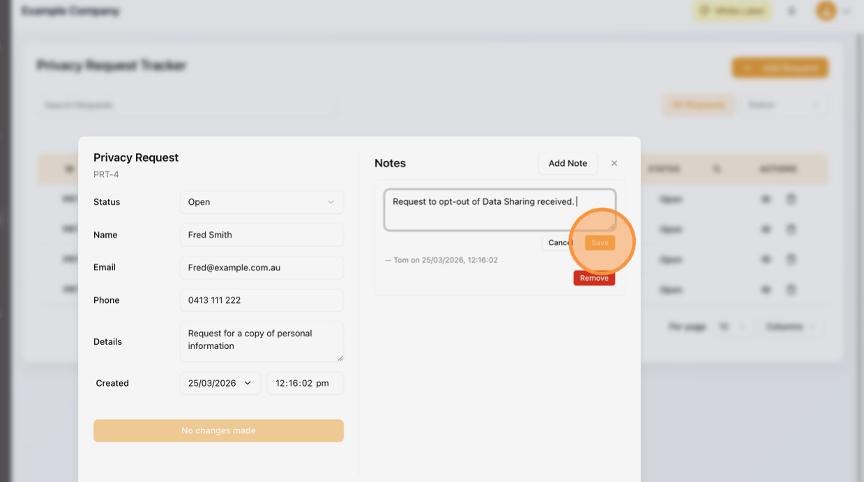This screenshot has height=482, width=864.
Task: Cancel the note edit
Action: tap(558, 243)
